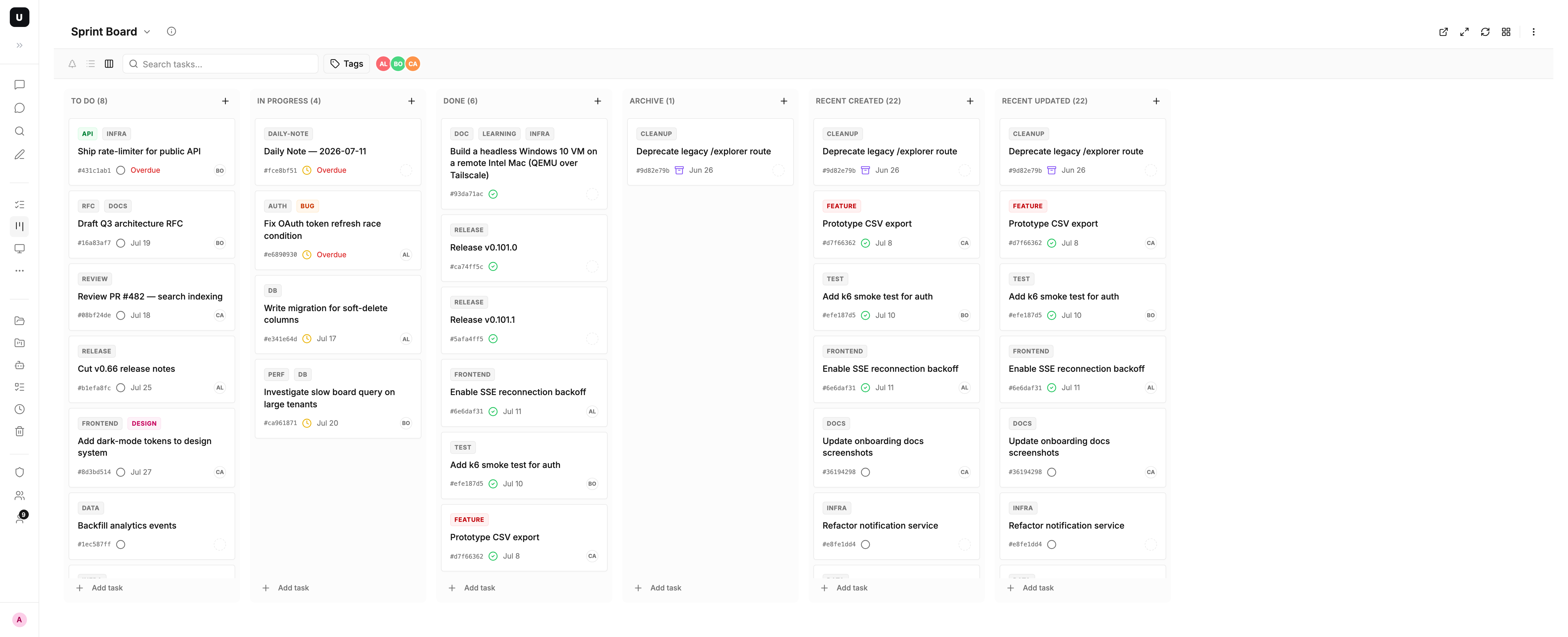Add a card via IN PROGRESS header plus
The image size is (1568, 637).
[x=412, y=101]
